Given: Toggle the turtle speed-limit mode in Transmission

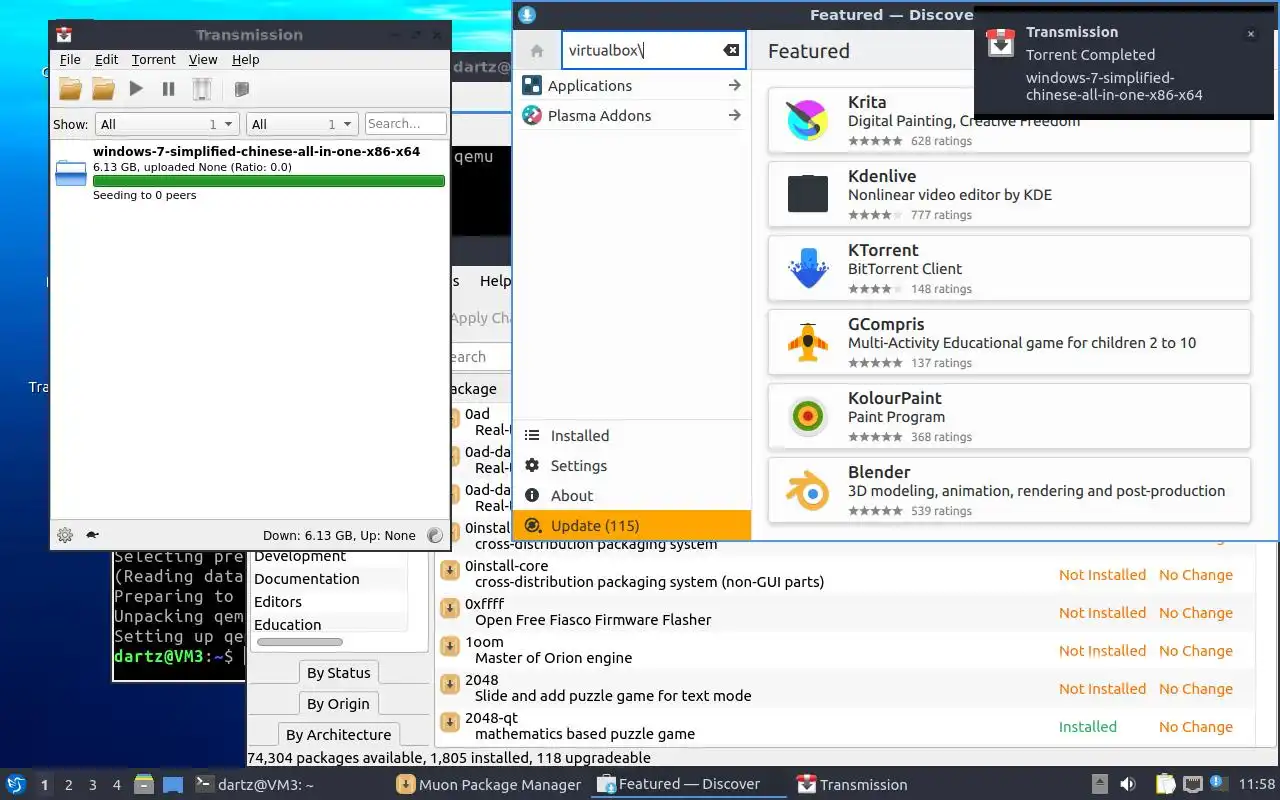Looking at the screenshot, I should (92, 535).
